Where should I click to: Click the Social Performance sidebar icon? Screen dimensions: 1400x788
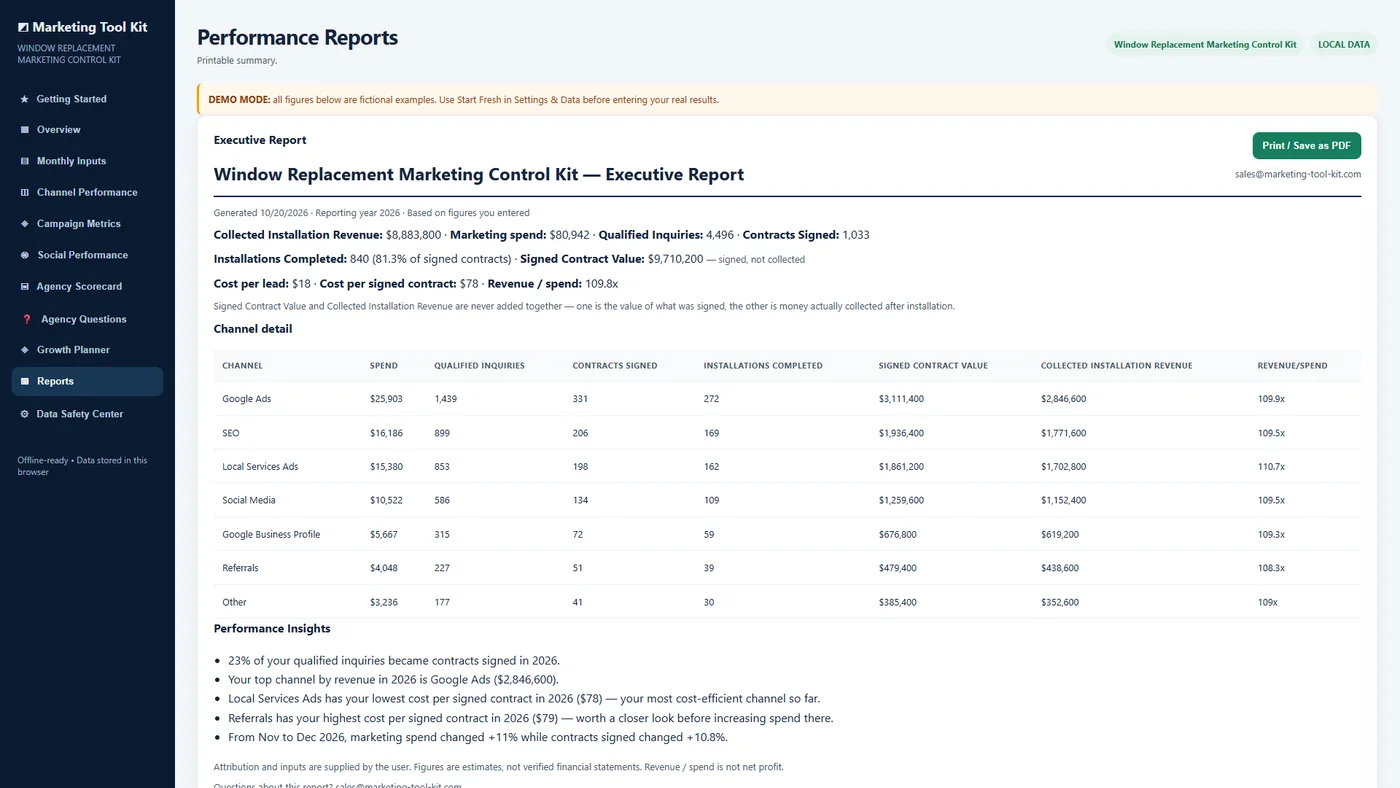(24, 255)
